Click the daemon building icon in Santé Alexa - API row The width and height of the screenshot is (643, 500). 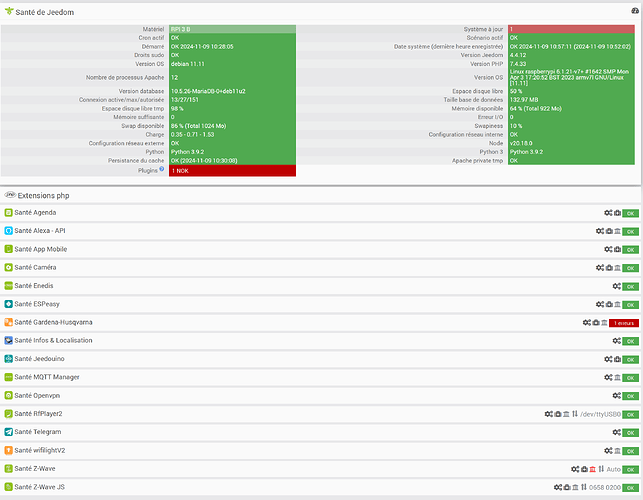point(617,231)
